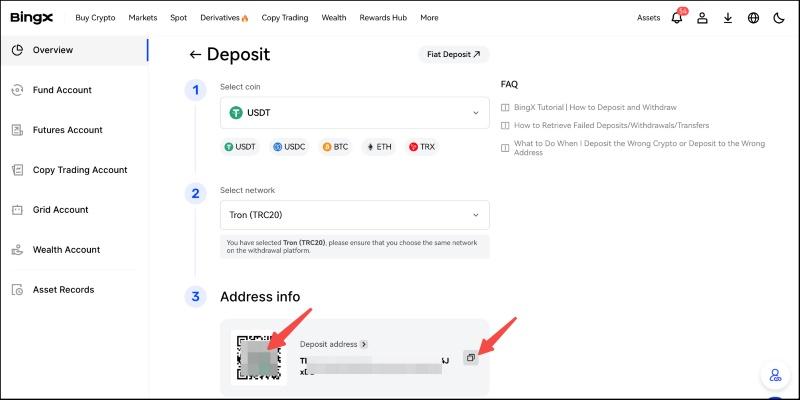Click the Copy Trading Account icon
The width and height of the screenshot is (800, 400).
(17, 170)
